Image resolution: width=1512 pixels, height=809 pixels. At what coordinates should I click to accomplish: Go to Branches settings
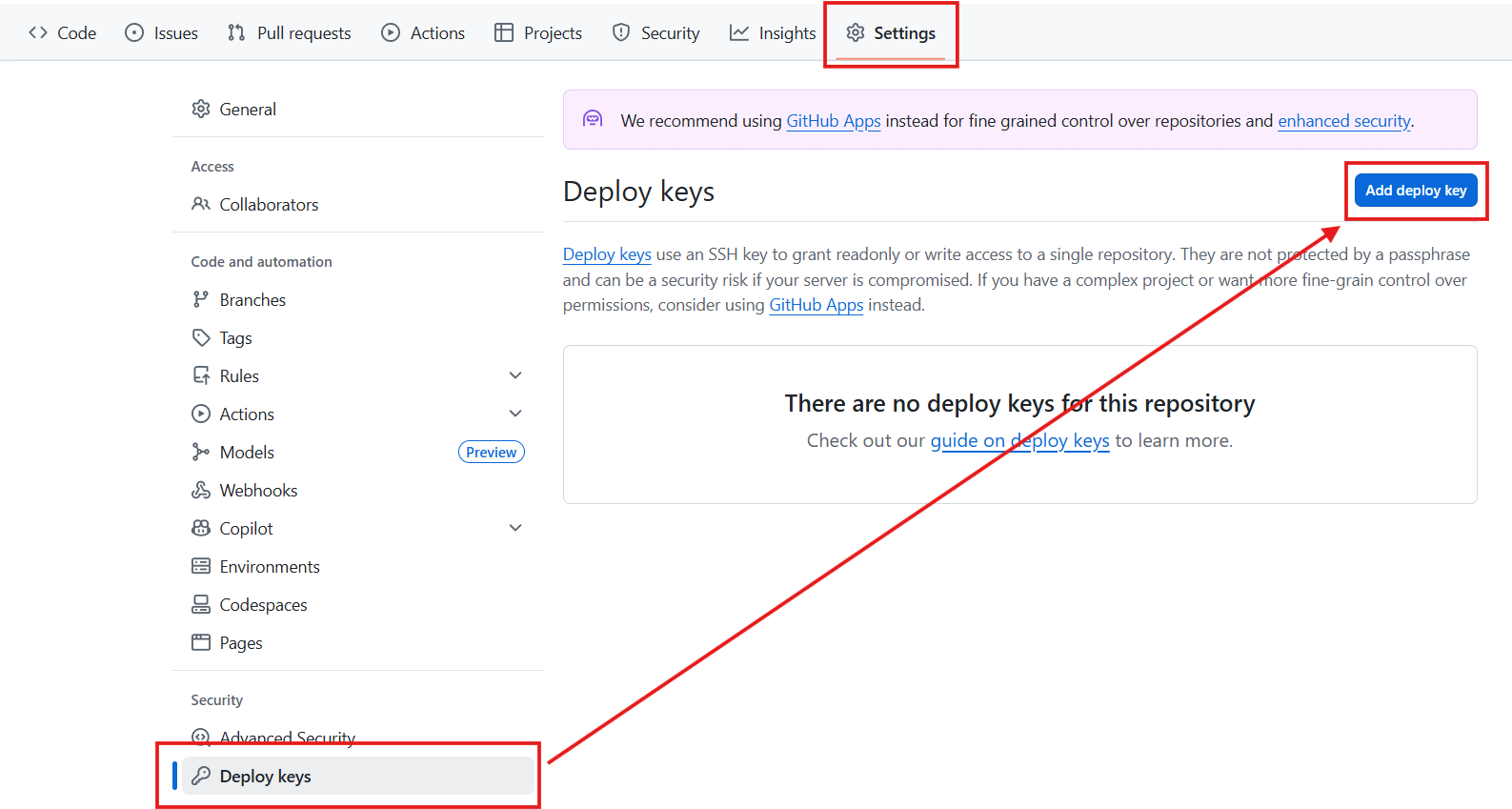click(x=358, y=299)
